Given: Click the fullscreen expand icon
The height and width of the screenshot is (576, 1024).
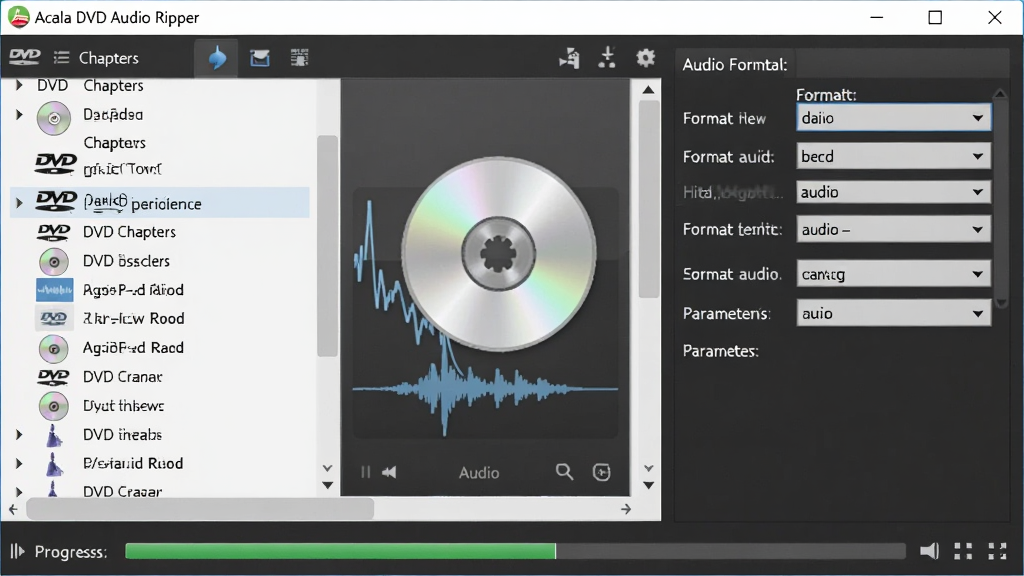Looking at the screenshot, I should (x=997, y=551).
